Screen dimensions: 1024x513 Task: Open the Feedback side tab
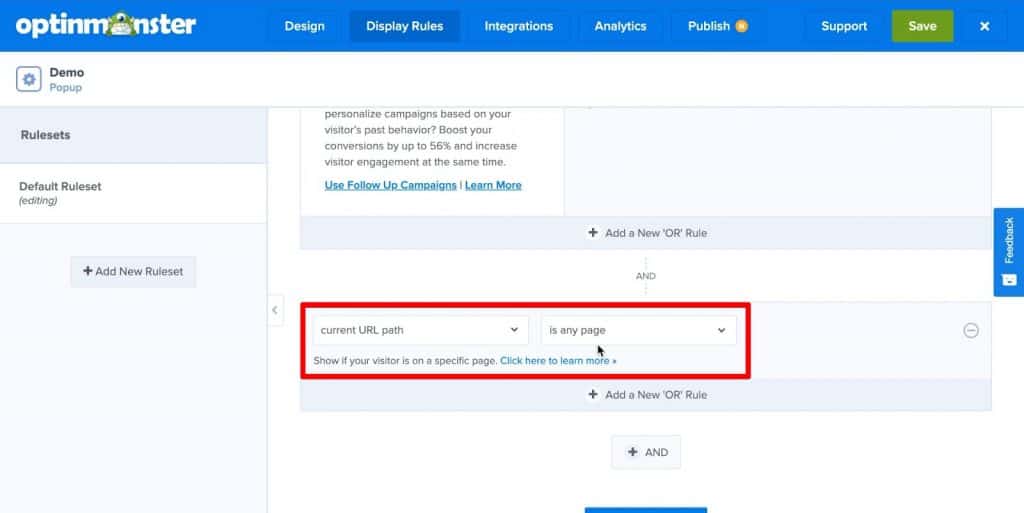(1009, 252)
